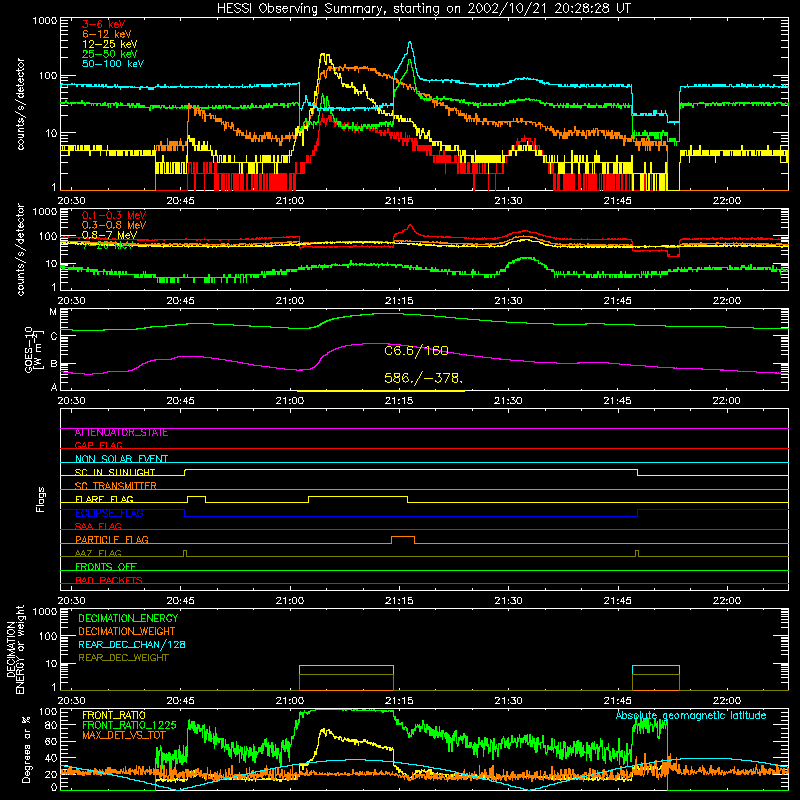Click the orange MAX_DET_VS_TOT legend label
The image size is (800, 800).
coord(124,735)
